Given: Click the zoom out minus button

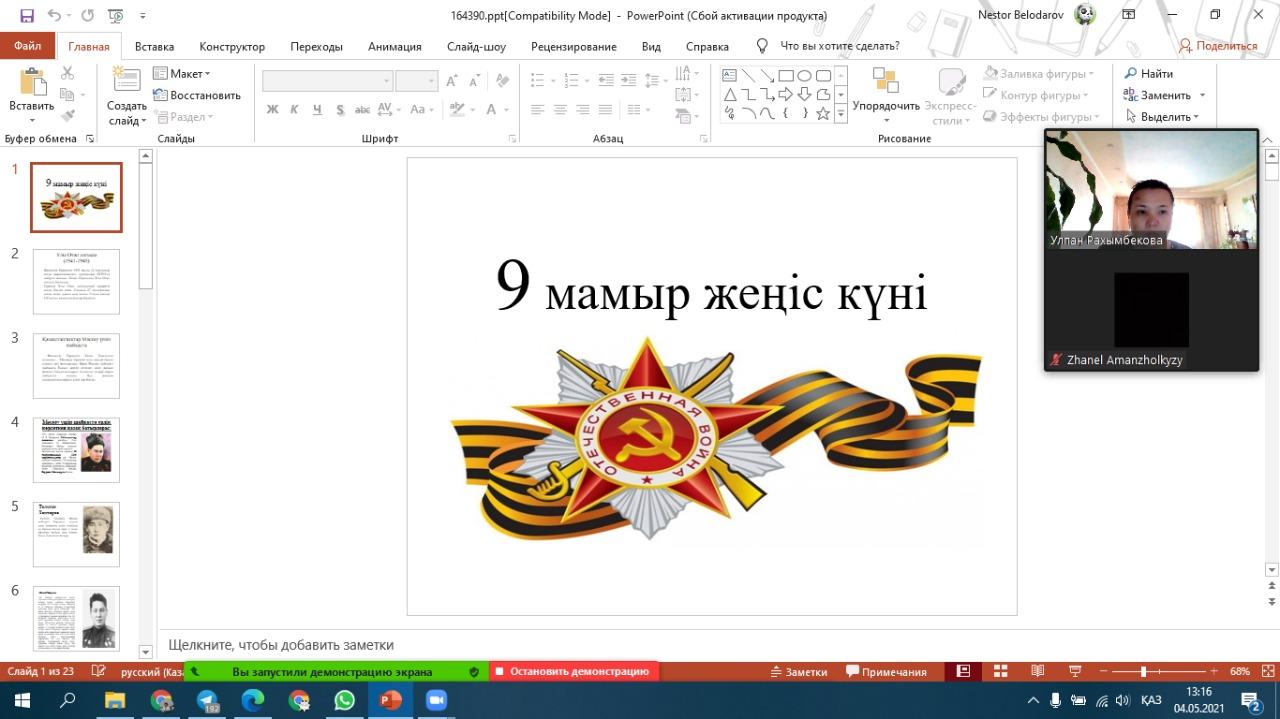Looking at the screenshot, I should point(1103,671).
